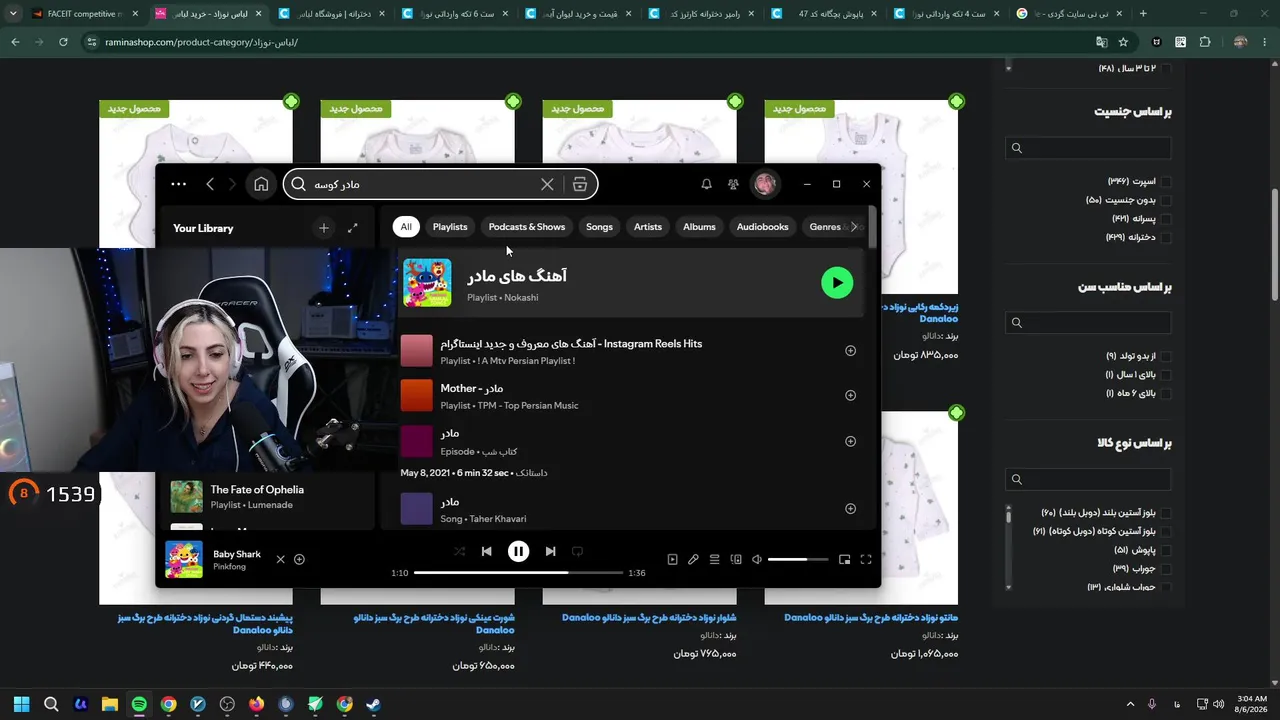Viewport: 1280px width, 720px height.
Task: Mute Spotify with the speaker icon
Action: [757, 560]
